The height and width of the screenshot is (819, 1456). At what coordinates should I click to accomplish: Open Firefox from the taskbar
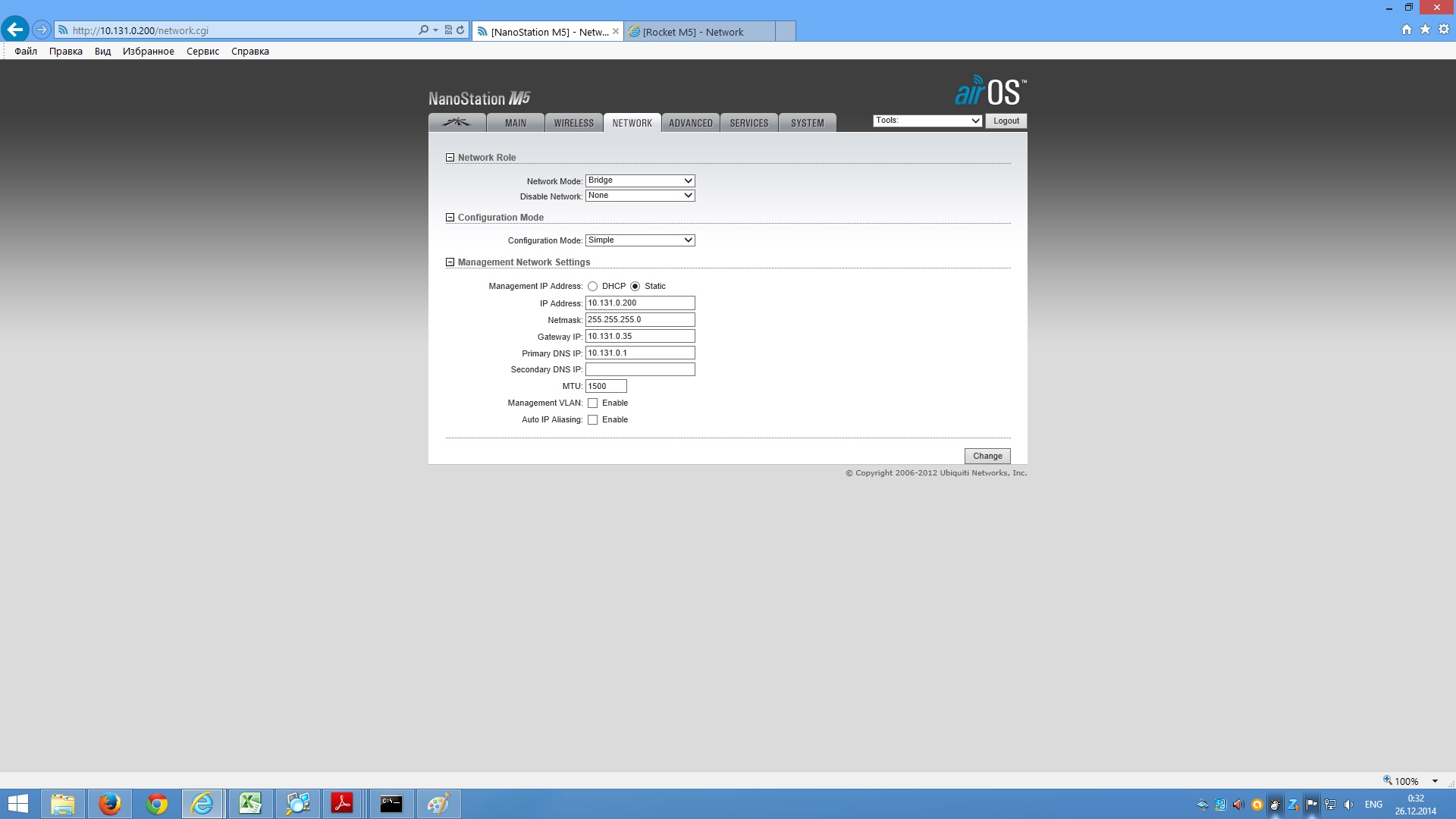pyautogui.click(x=110, y=804)
